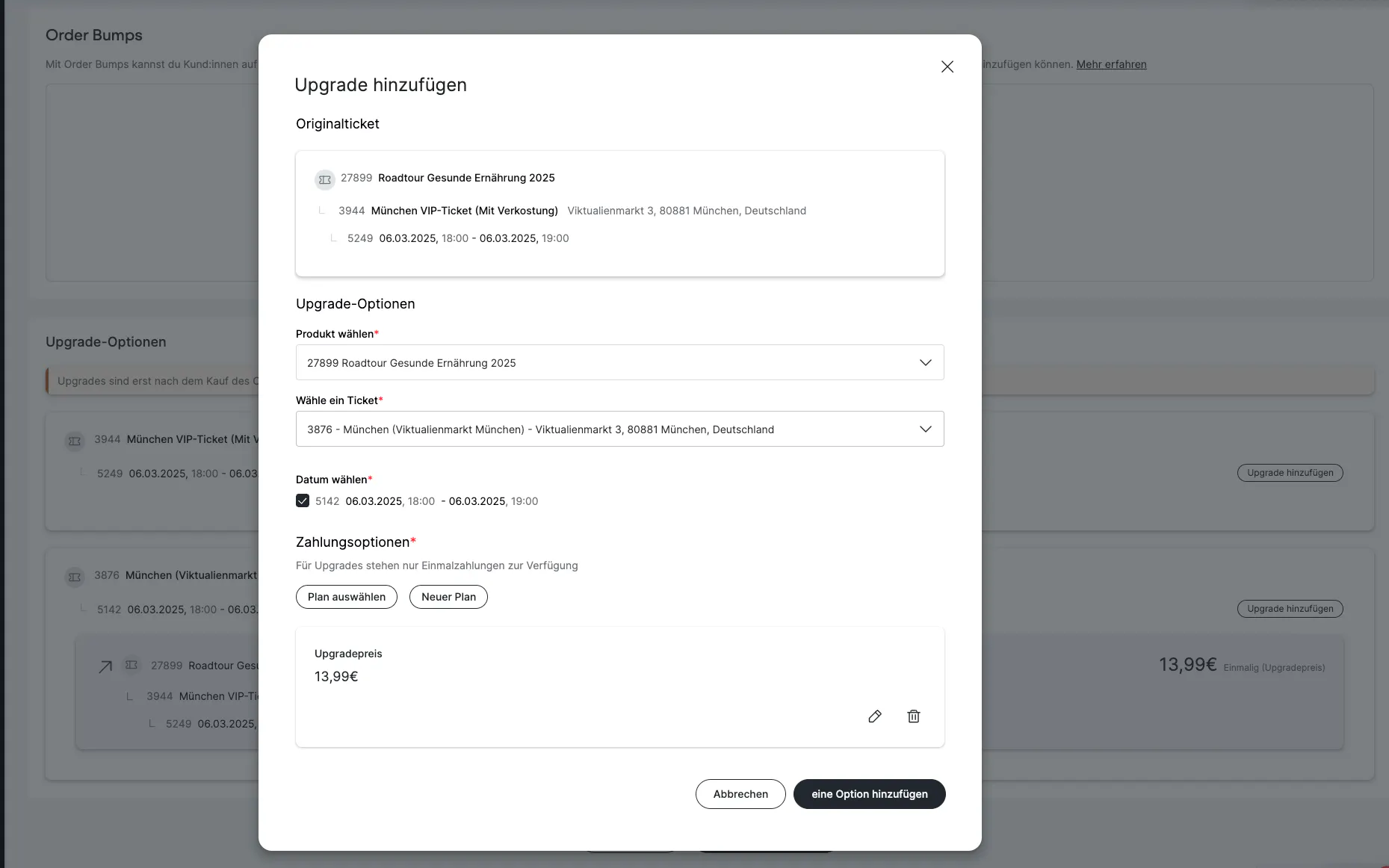Click ticket icon beside Roadtour Gesunde Ernährung 2025

(324, 179)
